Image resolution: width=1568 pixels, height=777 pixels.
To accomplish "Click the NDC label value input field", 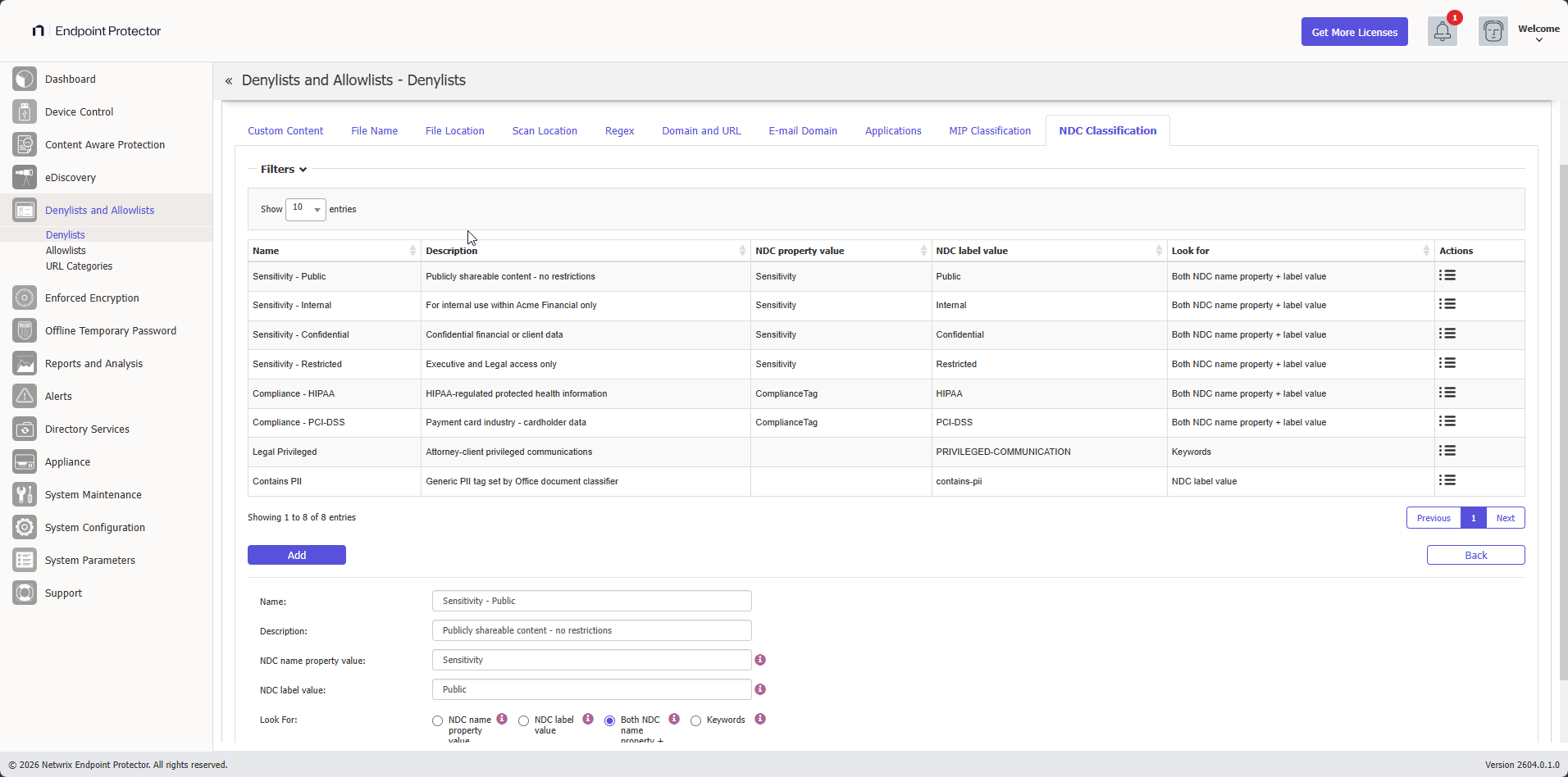I will coord(592,689).
